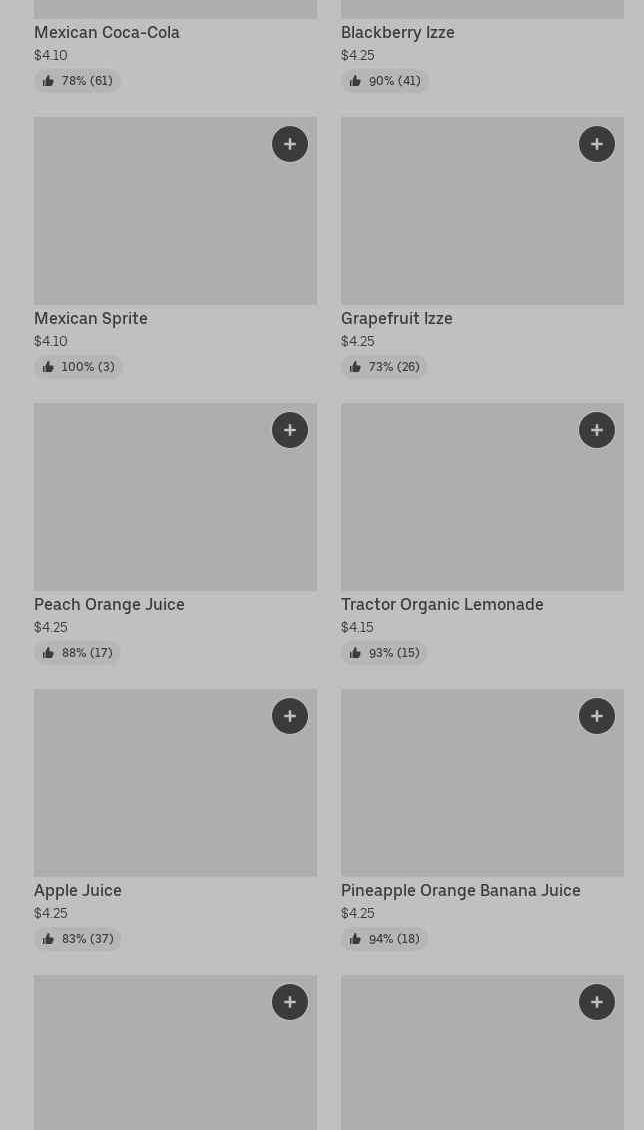This screenshot has width=644, height=1130.
Task: Click the 94% (18) thumbs-up rating
Action: pyautogui.click(x=384, y=939)
